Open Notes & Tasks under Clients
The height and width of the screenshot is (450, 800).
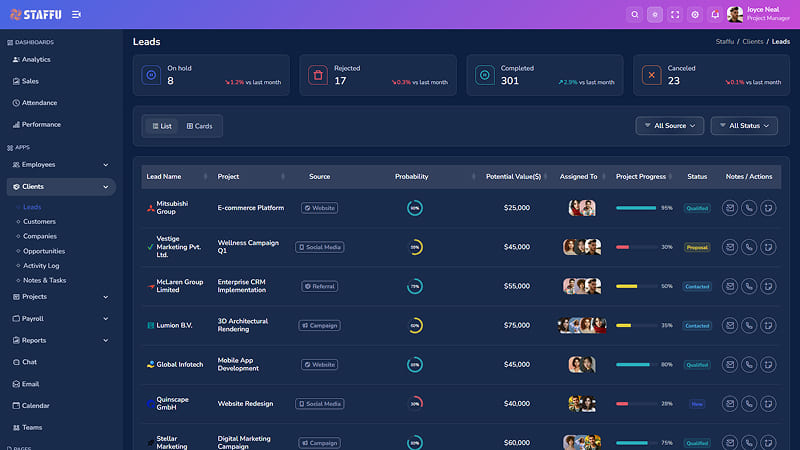point(44,280)
